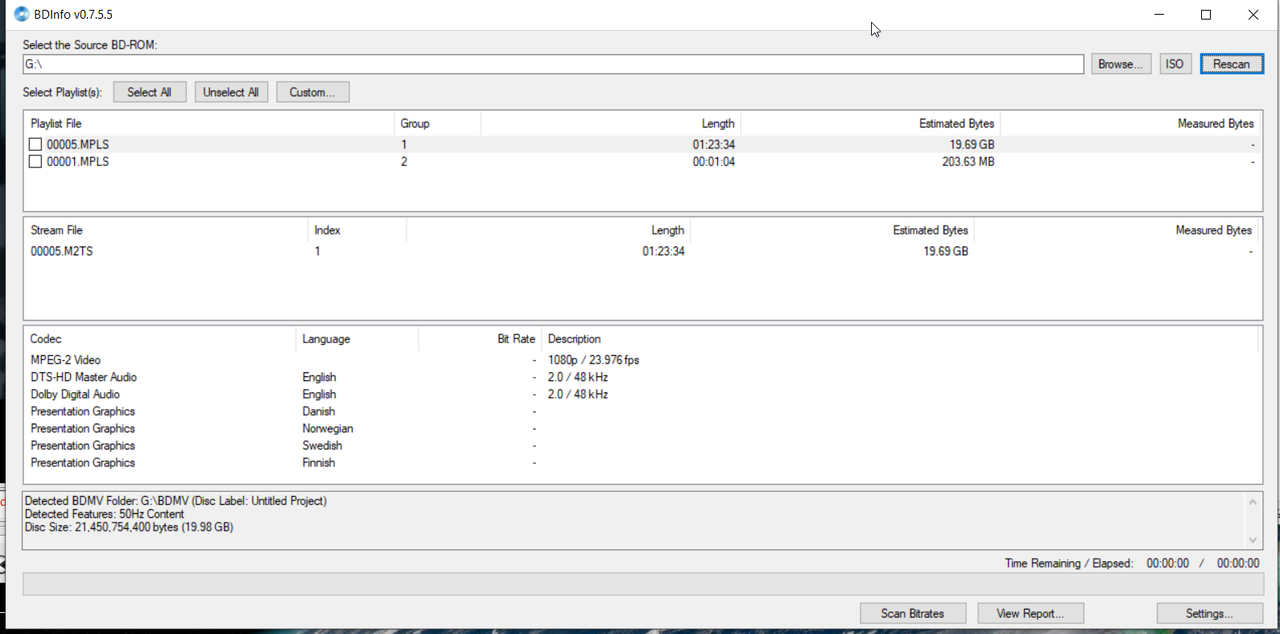Tick the 00001.MPLS playlist checkbox
This screenshot has width=1280, height=634.
(x=36, y=162)
